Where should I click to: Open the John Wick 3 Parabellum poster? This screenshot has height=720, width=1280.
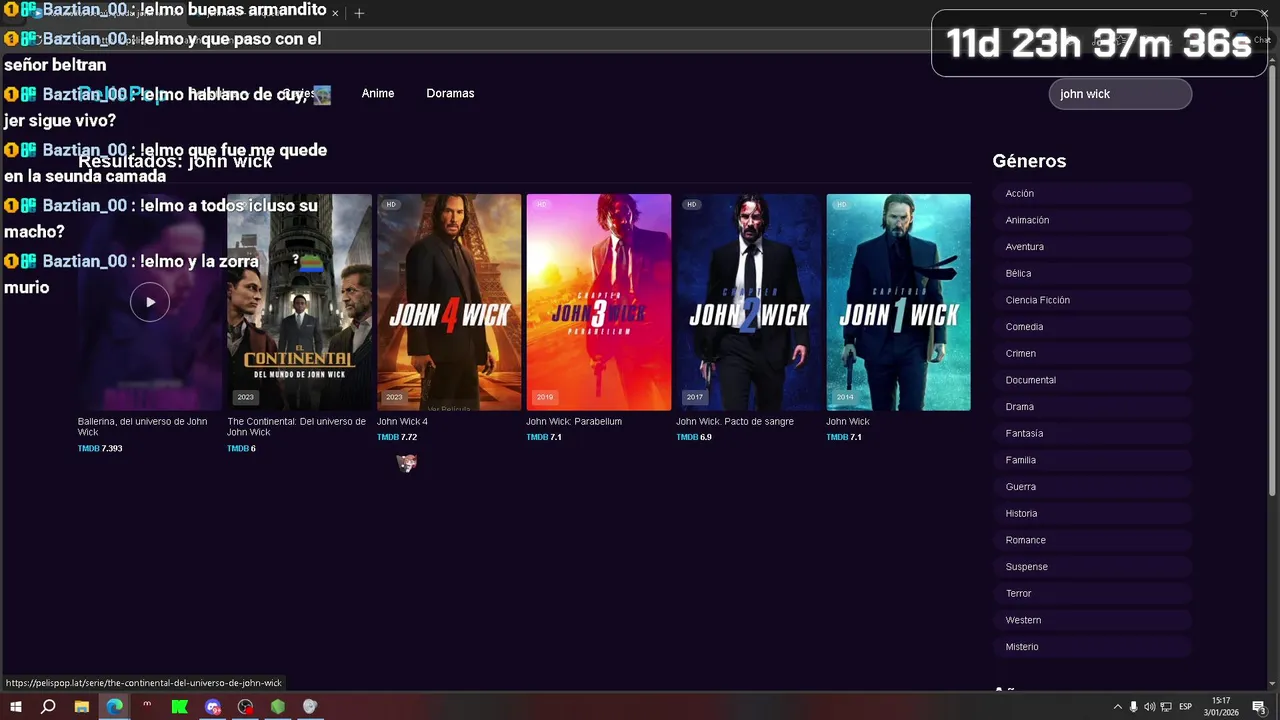pos(599,302)
